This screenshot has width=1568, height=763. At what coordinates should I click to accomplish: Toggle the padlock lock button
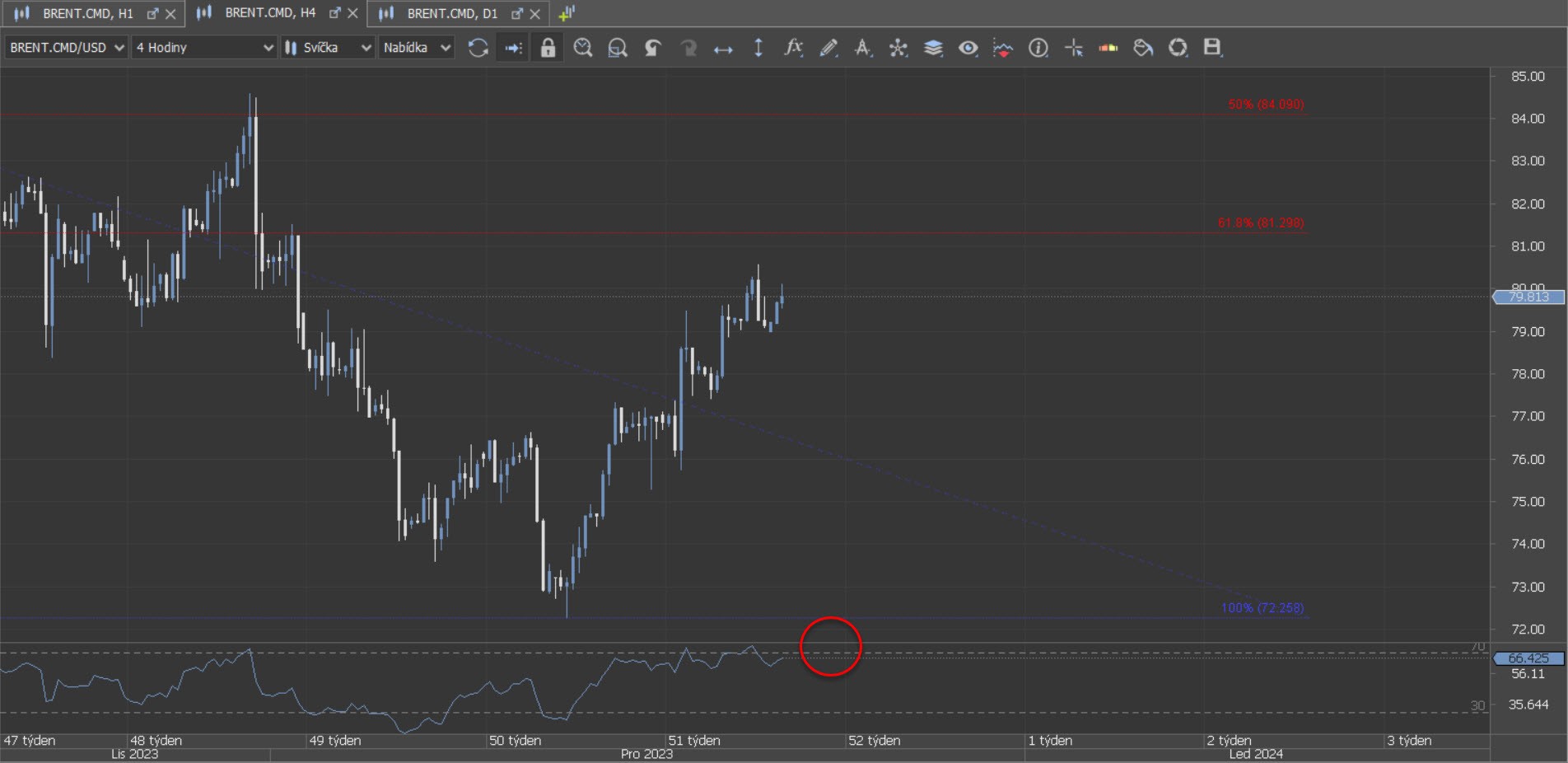pos(548,48)
